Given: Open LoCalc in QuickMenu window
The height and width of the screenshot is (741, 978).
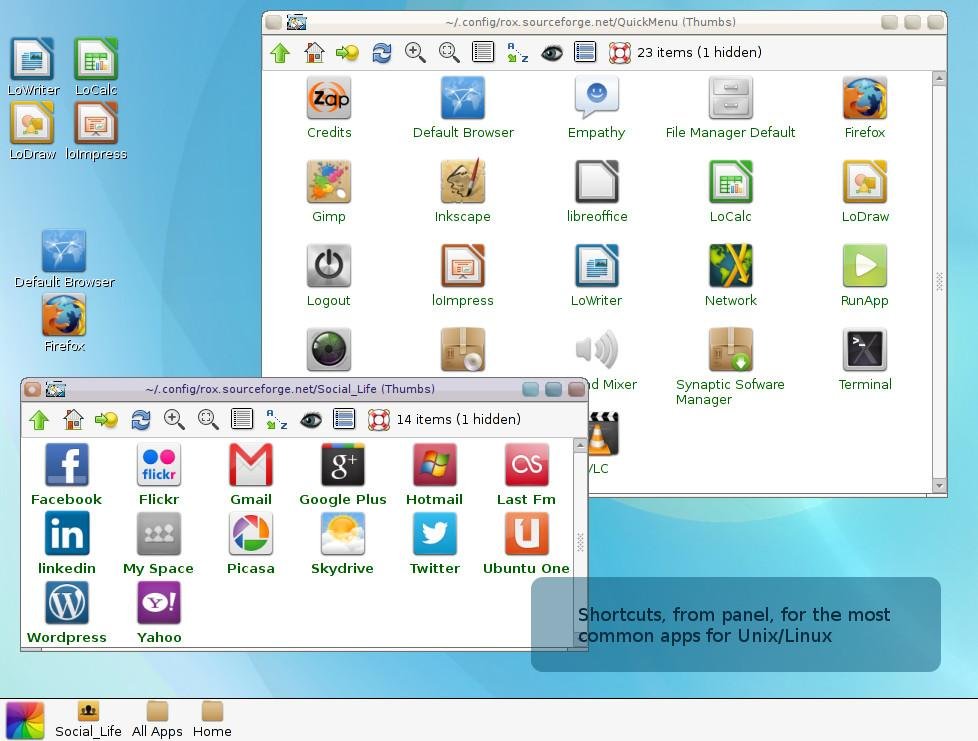Looking at the screenshot, I should point(731,182).
